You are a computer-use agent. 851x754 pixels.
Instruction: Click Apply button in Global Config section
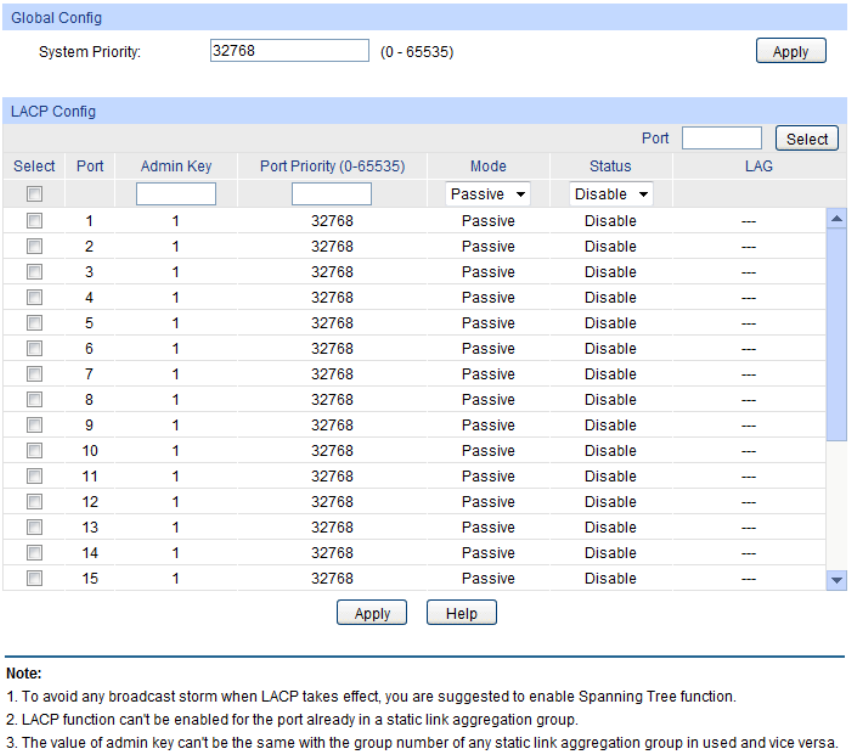790,52
